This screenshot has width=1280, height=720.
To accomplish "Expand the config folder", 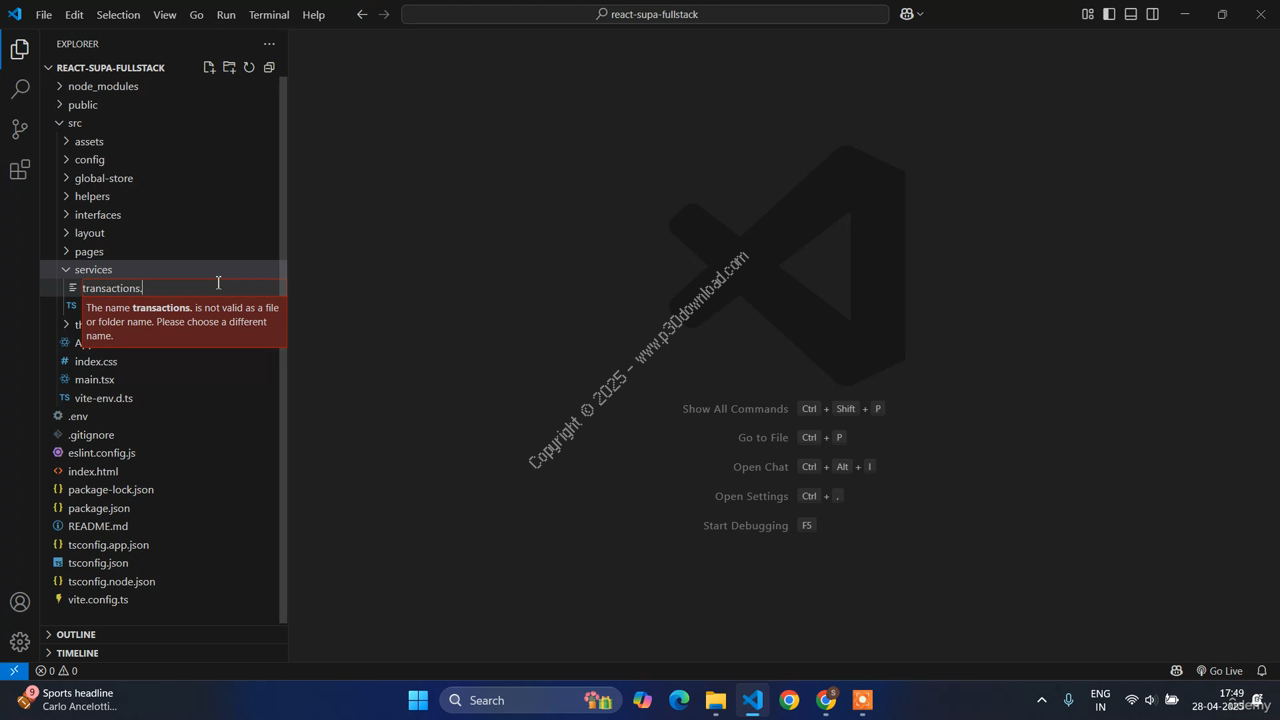I will (x=89, y=160).
